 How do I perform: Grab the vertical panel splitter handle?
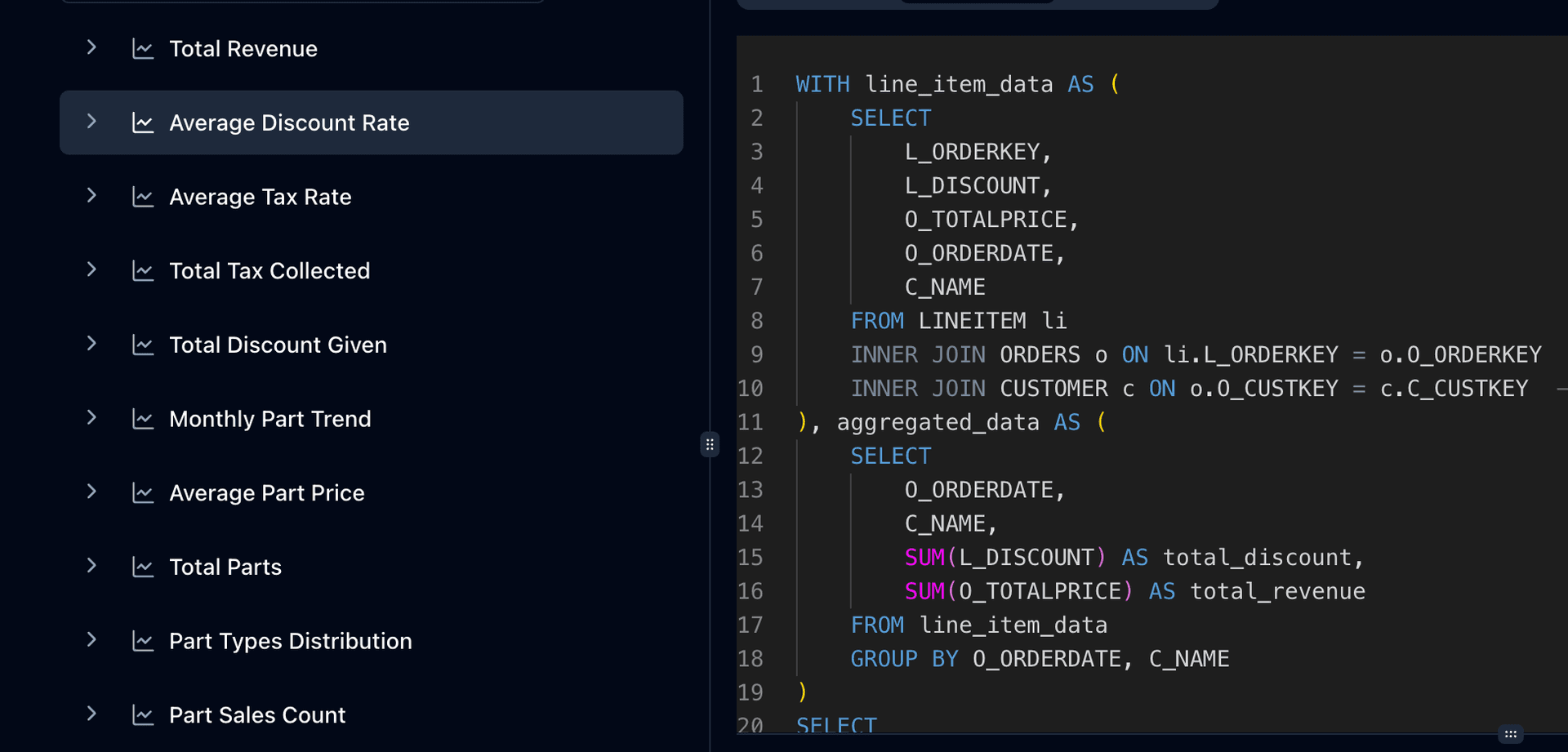[x=710, y=444]
